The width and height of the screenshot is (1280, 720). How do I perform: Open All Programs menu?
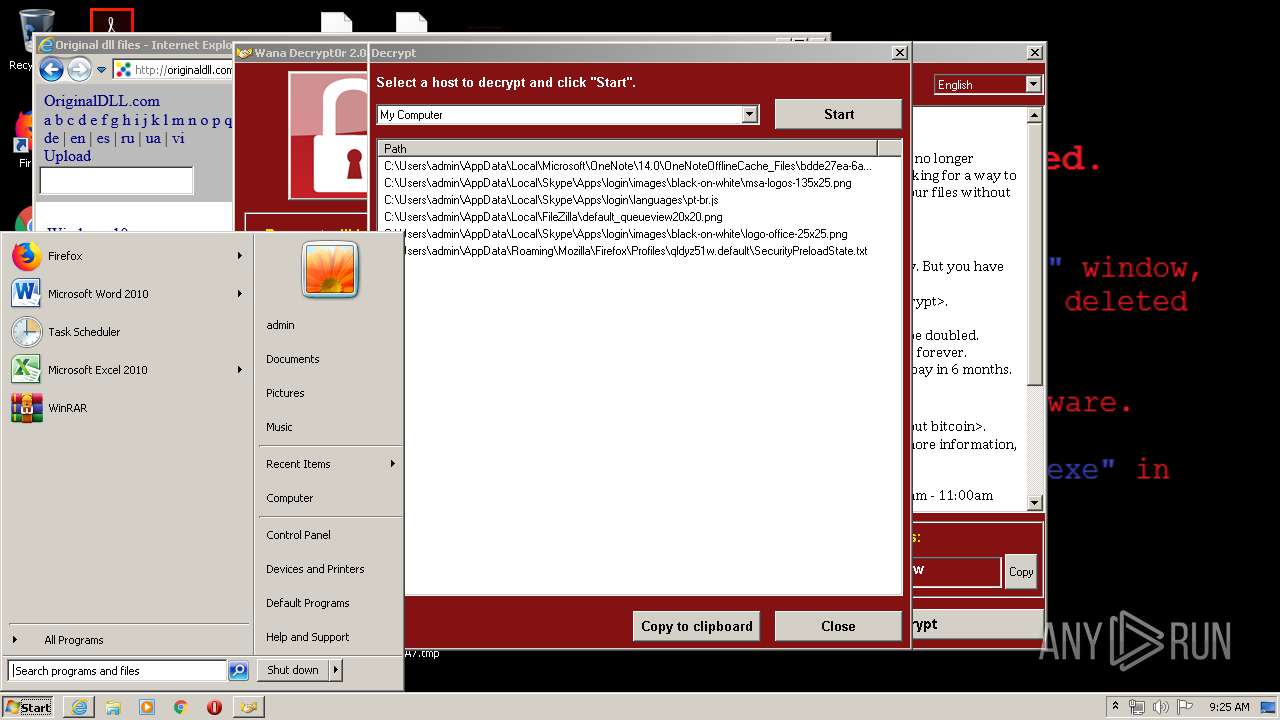coord(74,640)
